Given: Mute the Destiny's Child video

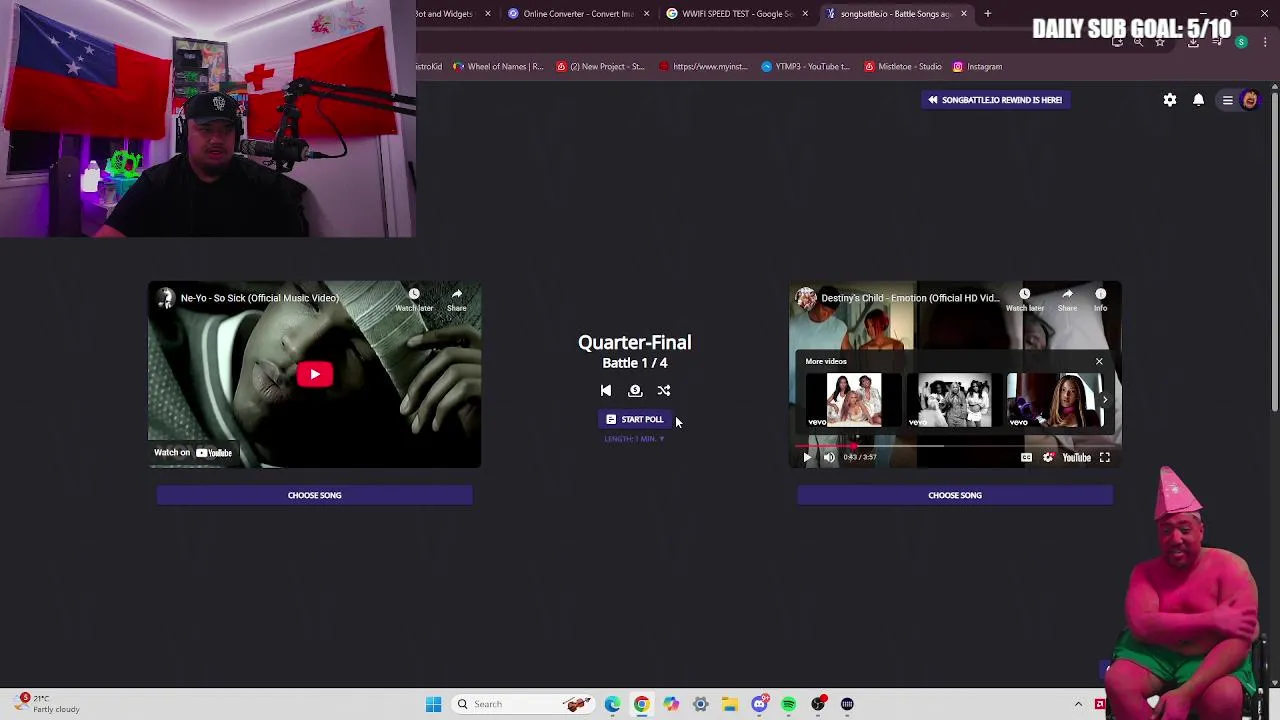Looking at the screenshot, I should point(829,457).
